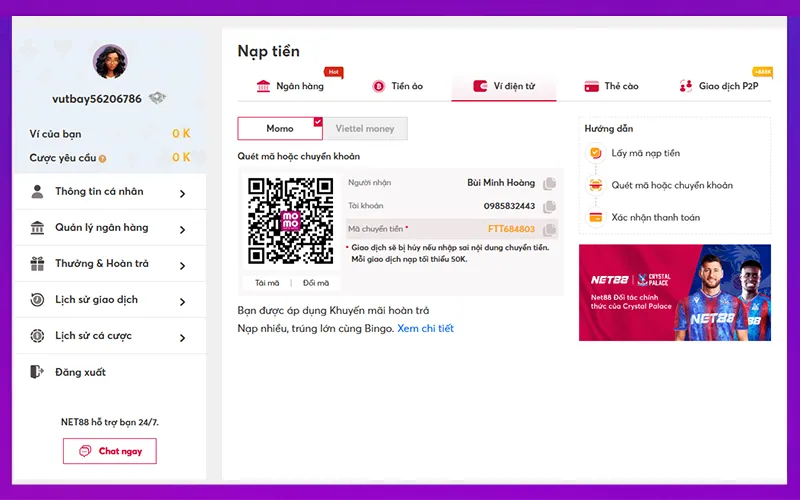Open the Xem chi tiết link
Viewport: 800px width, 500px height.
426,329
